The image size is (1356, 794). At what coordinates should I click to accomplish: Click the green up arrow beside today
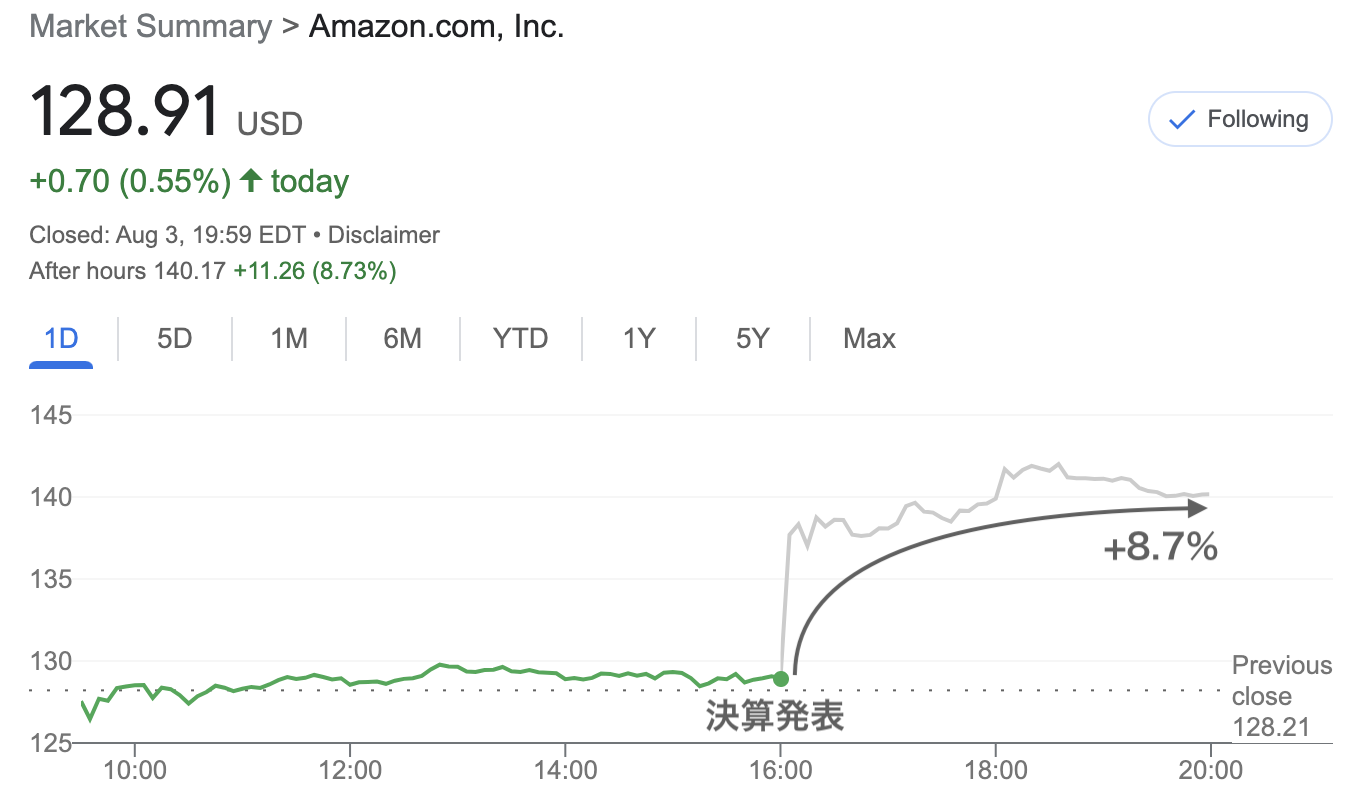coord(251,181)
